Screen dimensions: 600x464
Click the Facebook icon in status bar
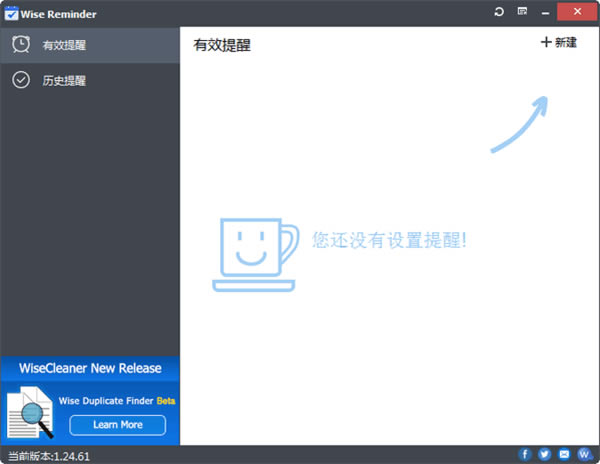tap(525, 455)
